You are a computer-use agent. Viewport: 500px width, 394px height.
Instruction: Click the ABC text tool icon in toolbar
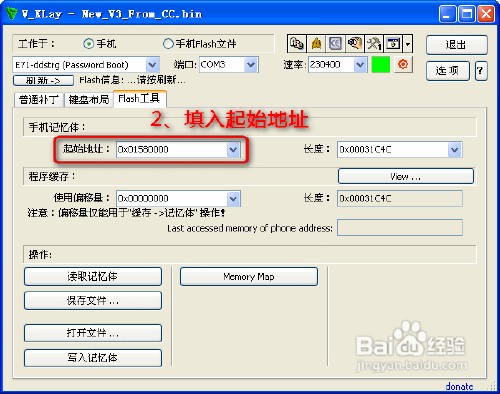click(296, 43)
